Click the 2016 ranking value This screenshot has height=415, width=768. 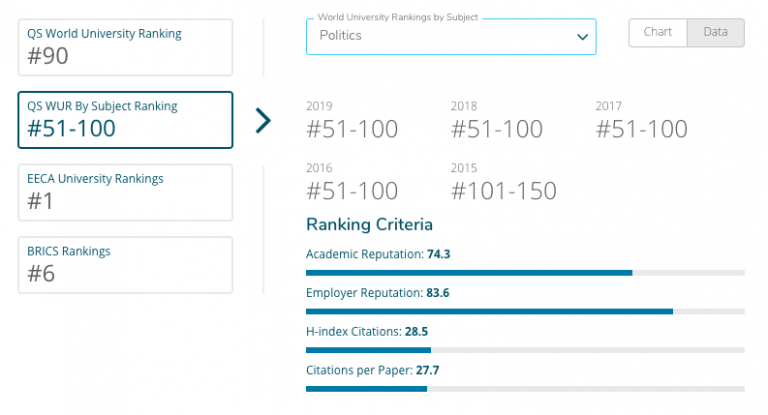pyautogui.click(x=352, y=190)
